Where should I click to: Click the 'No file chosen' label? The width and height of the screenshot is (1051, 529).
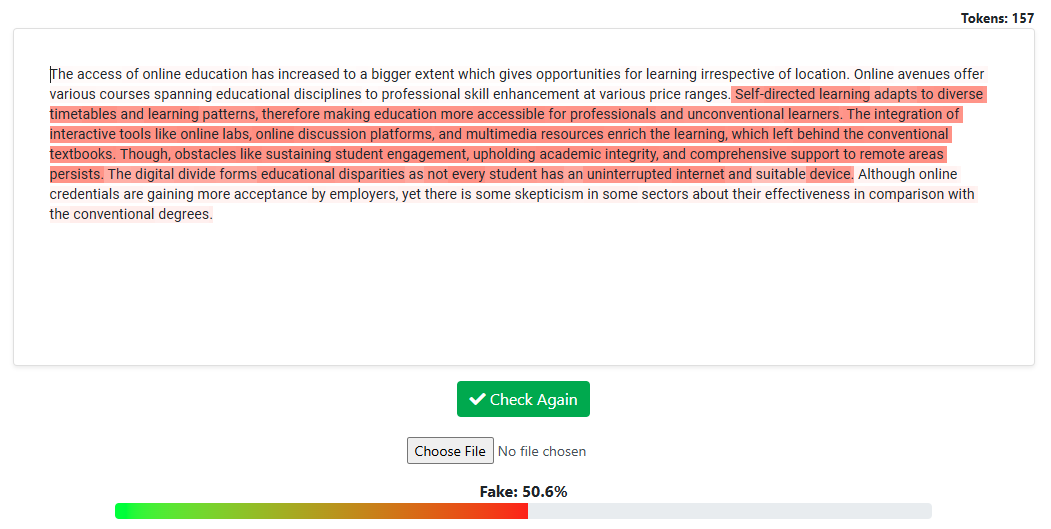(x=542, y=451)
